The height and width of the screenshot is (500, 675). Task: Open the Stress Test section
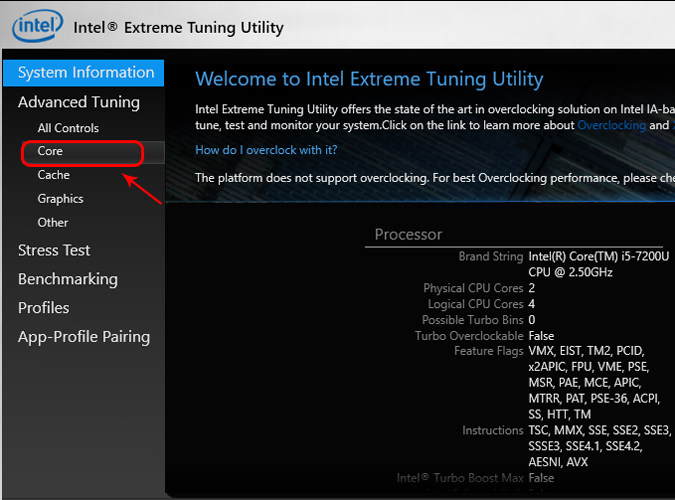point(54,250)
